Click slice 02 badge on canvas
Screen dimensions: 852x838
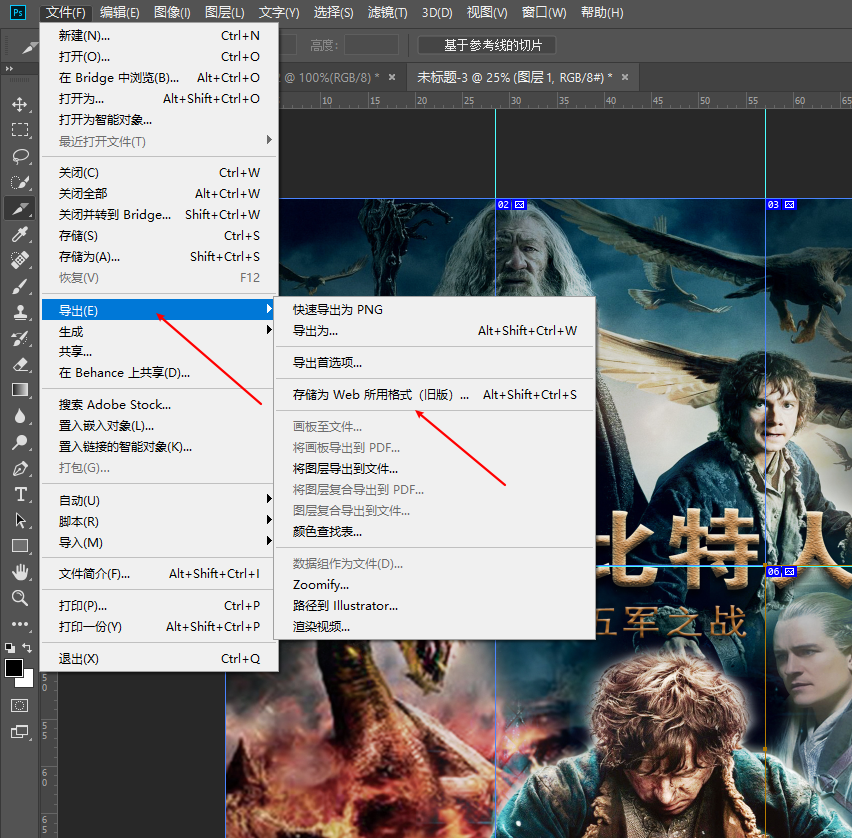(511, 205)
